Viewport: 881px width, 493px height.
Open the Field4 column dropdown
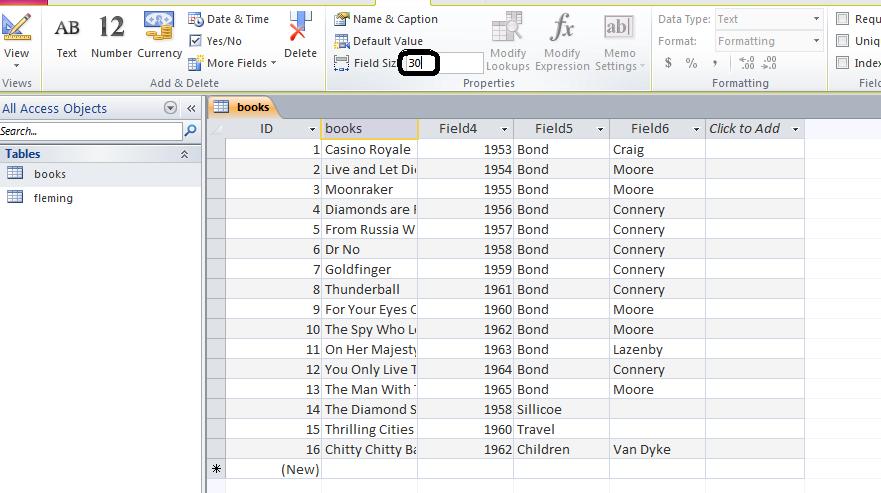click(x=505, y=129)
